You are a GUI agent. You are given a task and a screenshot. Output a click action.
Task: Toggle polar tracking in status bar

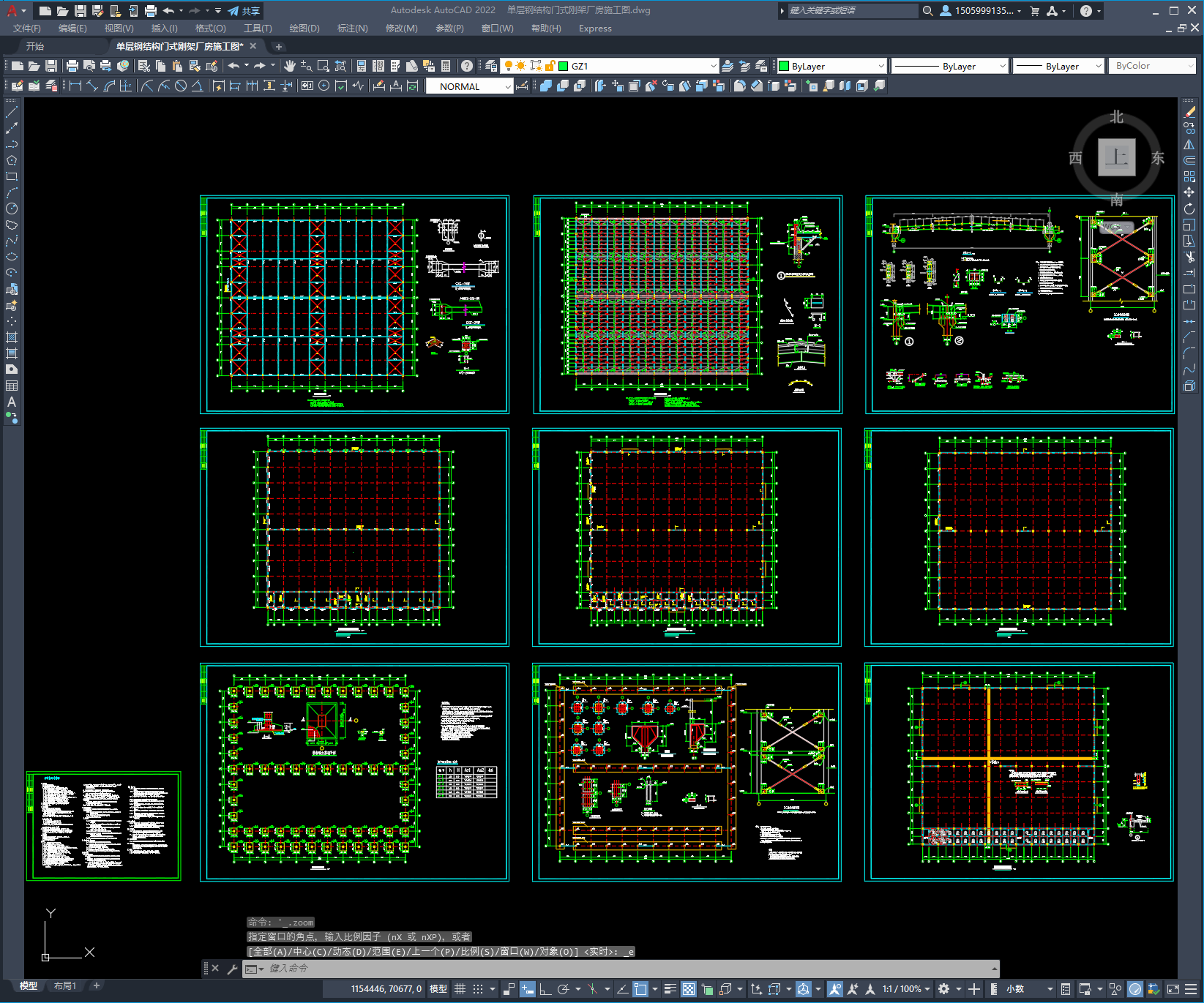click(x=563, y=989)
